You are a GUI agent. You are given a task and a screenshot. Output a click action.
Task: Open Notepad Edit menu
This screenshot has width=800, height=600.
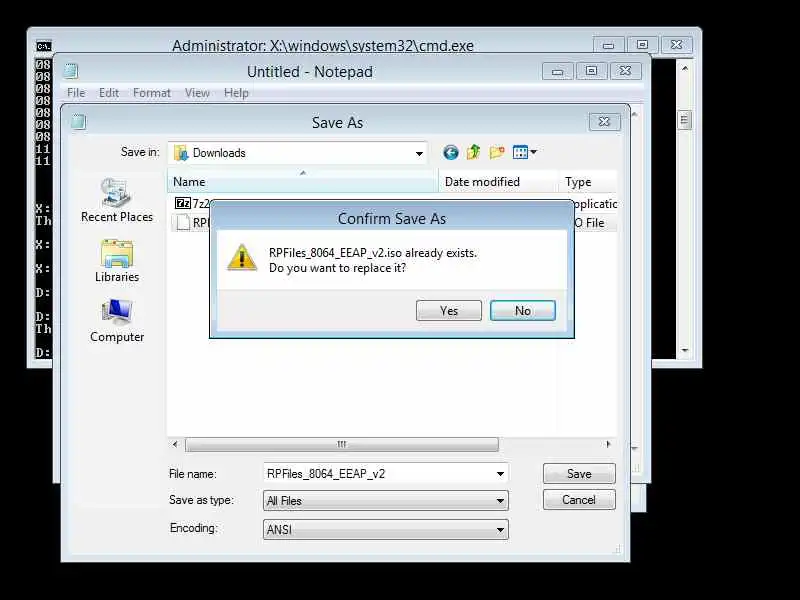pos(109,93)
